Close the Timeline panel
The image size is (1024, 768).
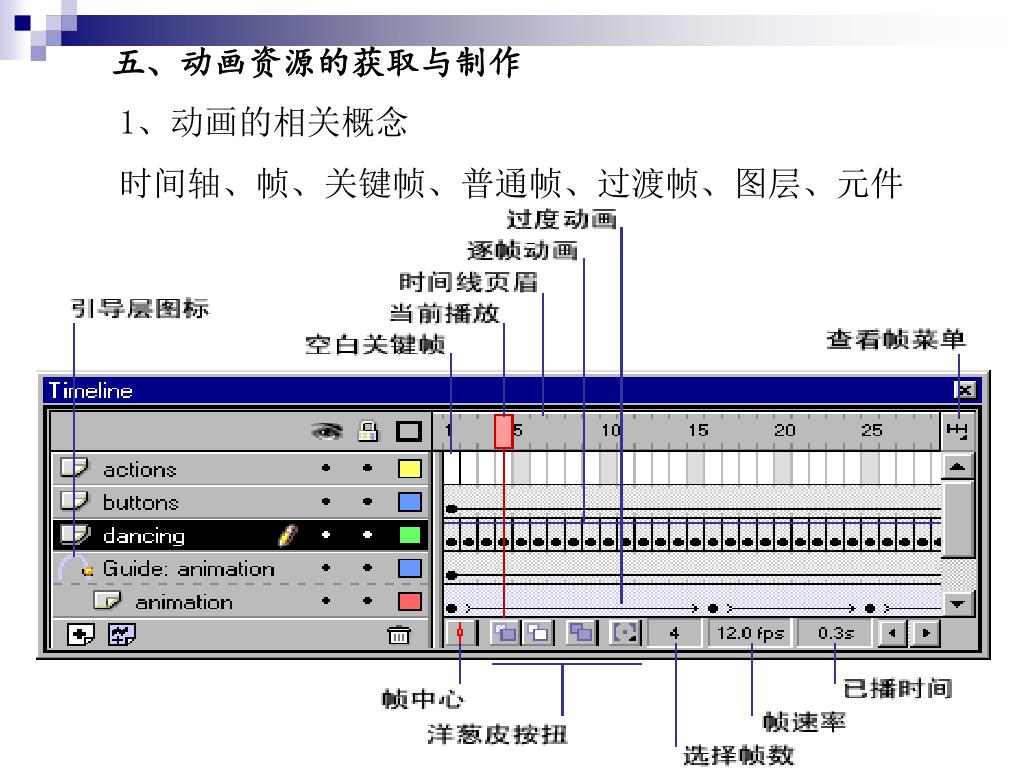pos(965,390)
